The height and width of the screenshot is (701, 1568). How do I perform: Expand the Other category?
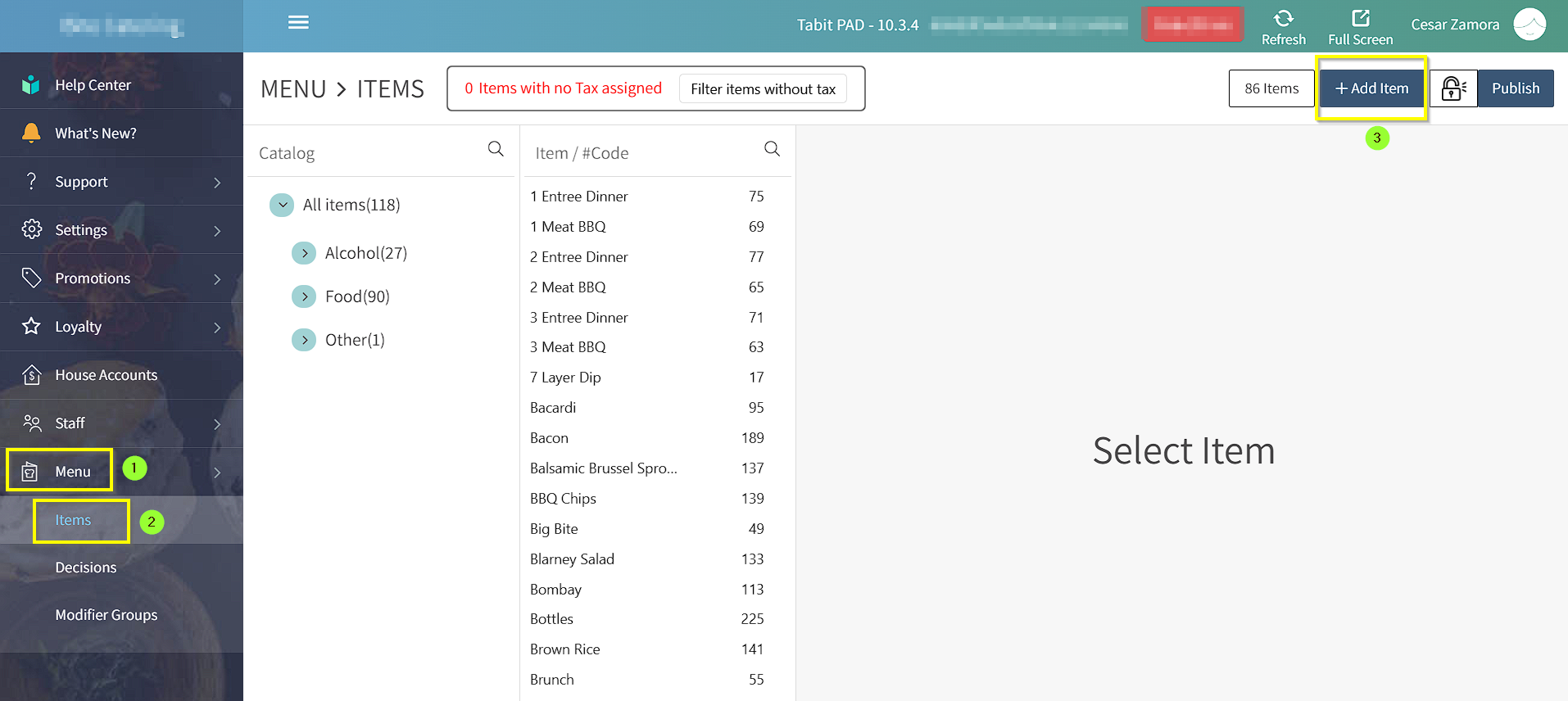pos(304,340)
